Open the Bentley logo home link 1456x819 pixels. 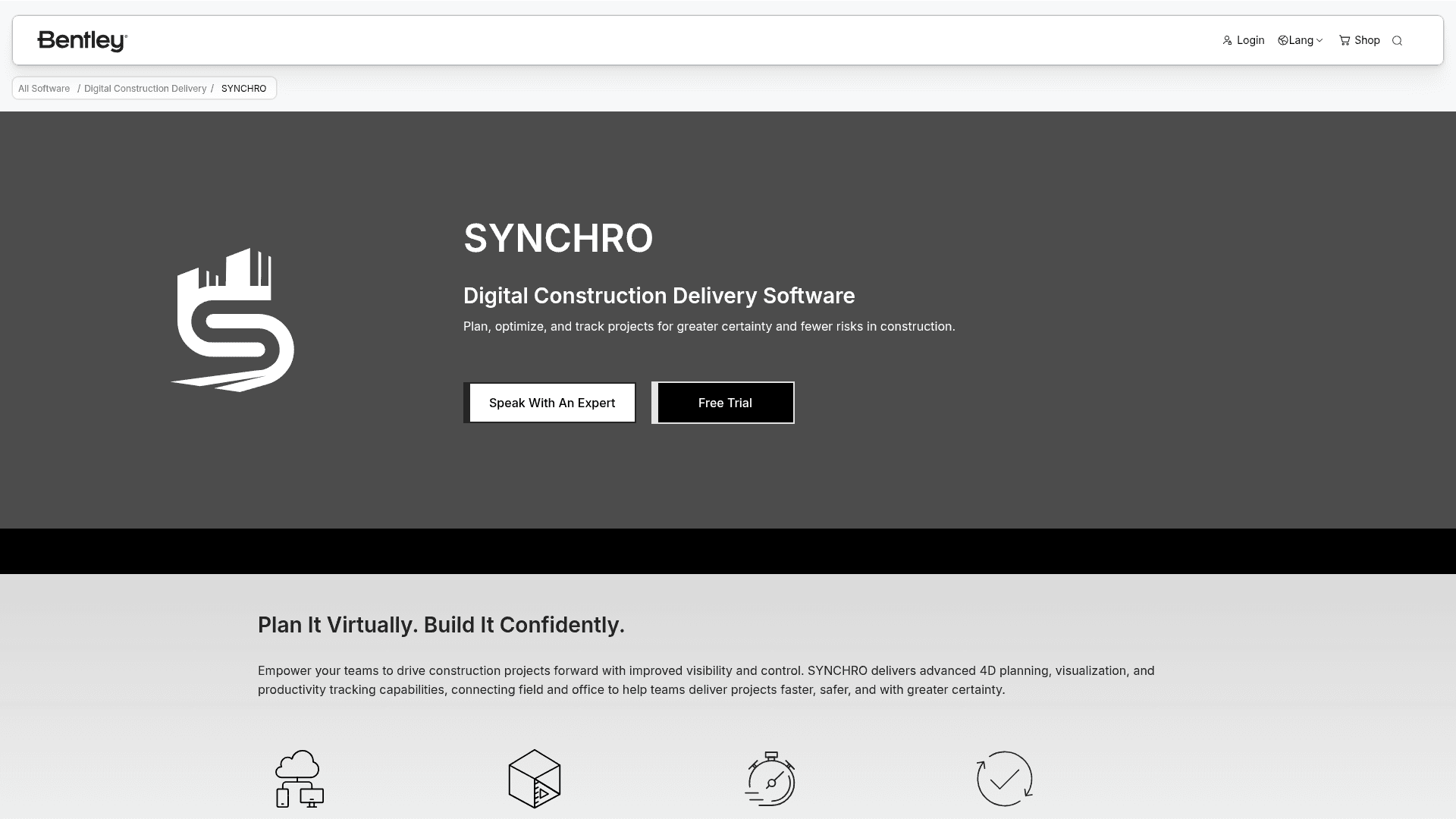point(82,41)
